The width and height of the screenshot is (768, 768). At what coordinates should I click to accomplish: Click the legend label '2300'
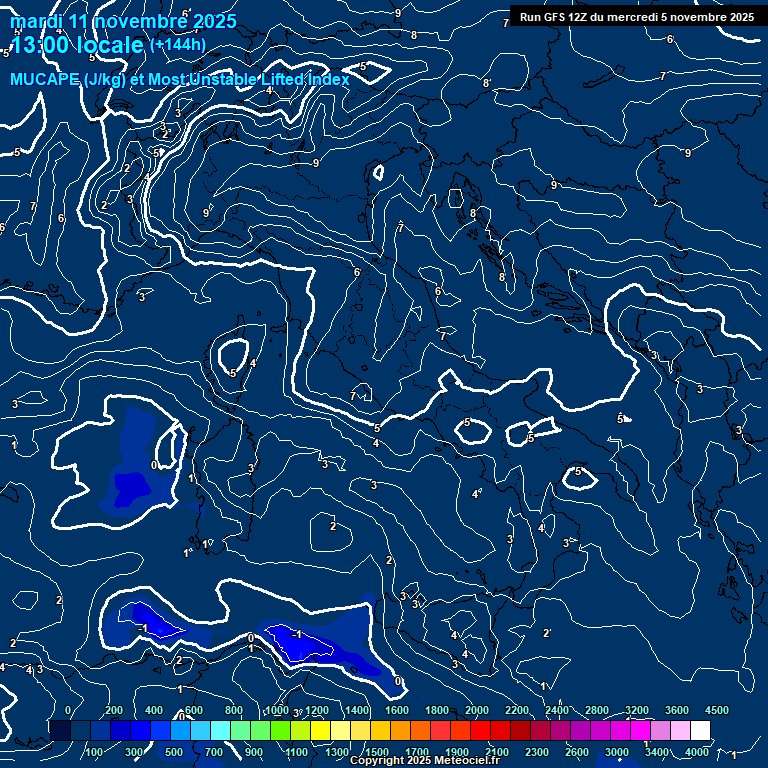click(537, 752)
